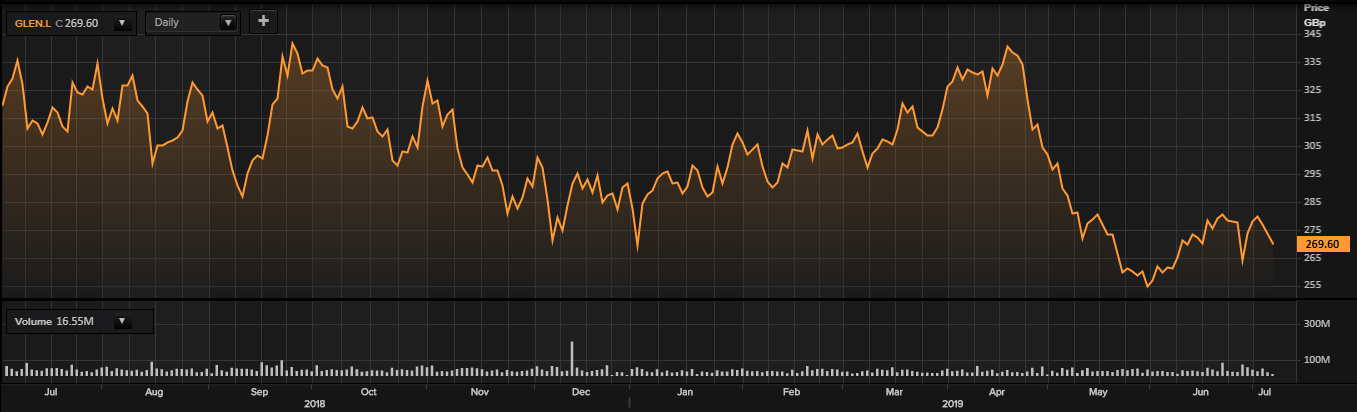Click the 325 price axis label
Screen dimensions: 1357x412
pyautogui.click(x=1312, y=90)
